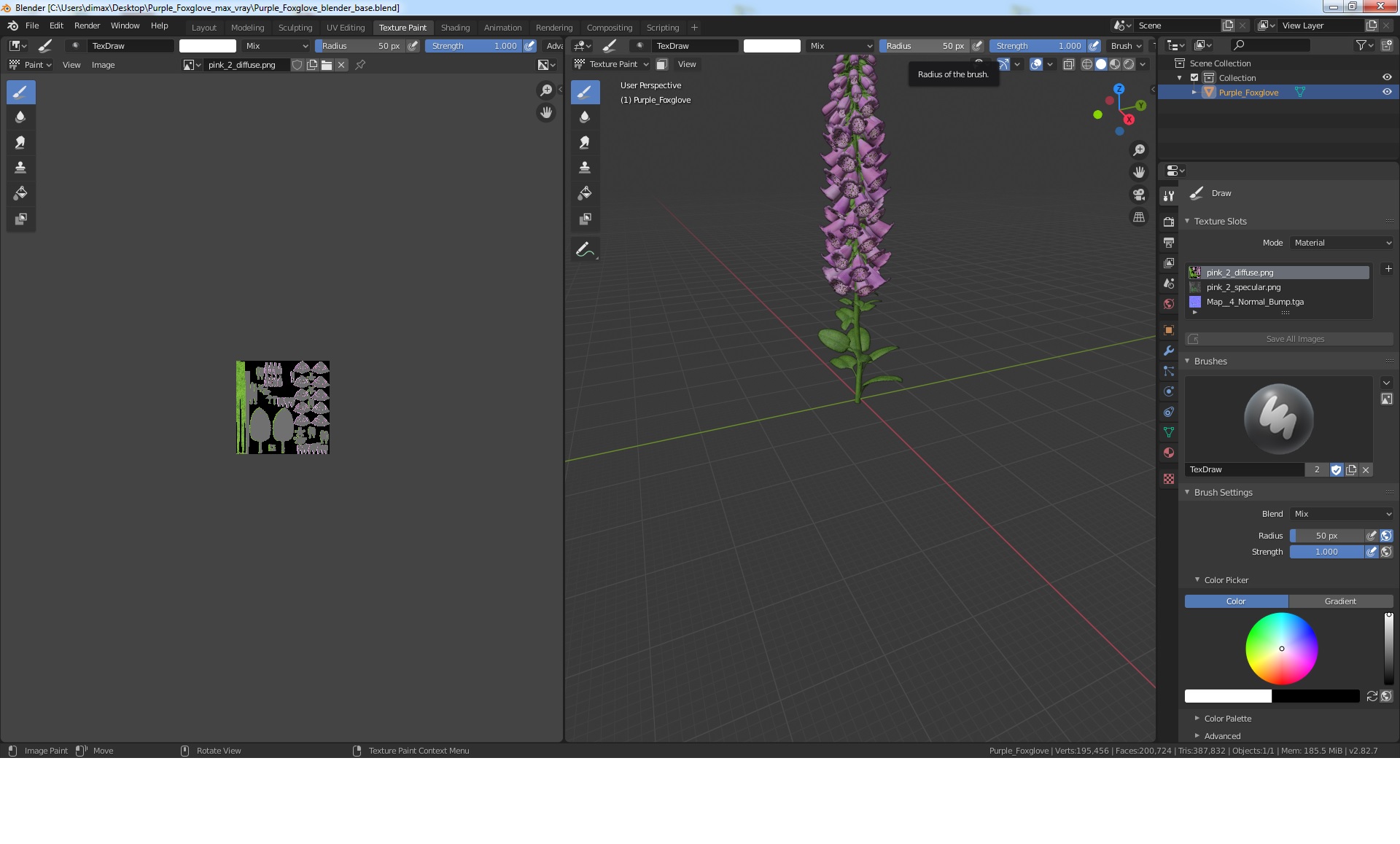Viewport: 1400px width, 844px height.
Task: Toggle the Collection exclude checkbox
Action: coord(1194,78)
